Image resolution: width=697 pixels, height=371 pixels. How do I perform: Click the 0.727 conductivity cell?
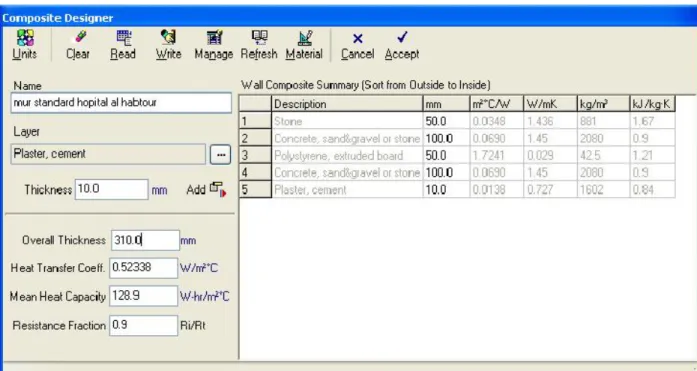[x=550, y=190]
